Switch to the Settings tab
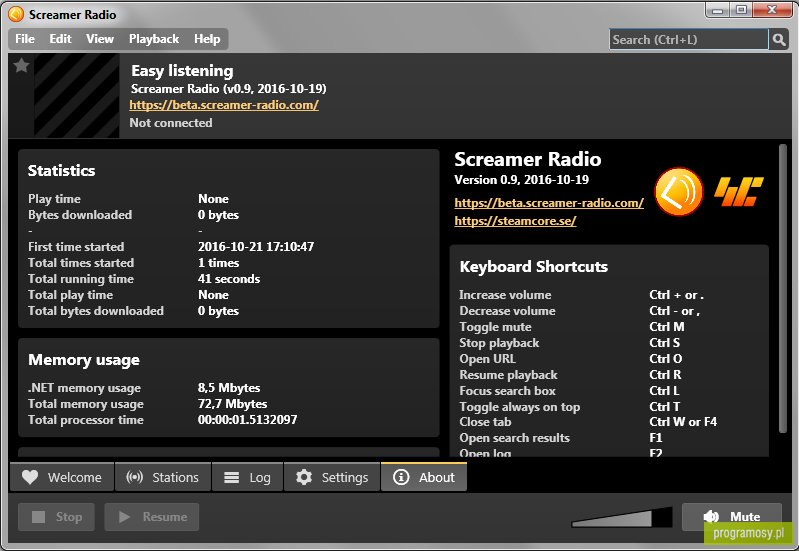 332,477
